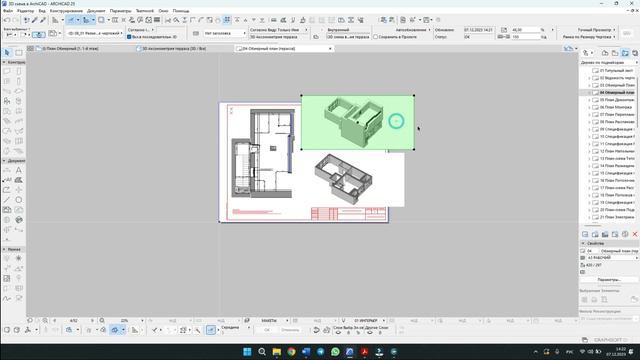
Task: Select the Line tool in the Document toolbox
Action: coord(7,200)
